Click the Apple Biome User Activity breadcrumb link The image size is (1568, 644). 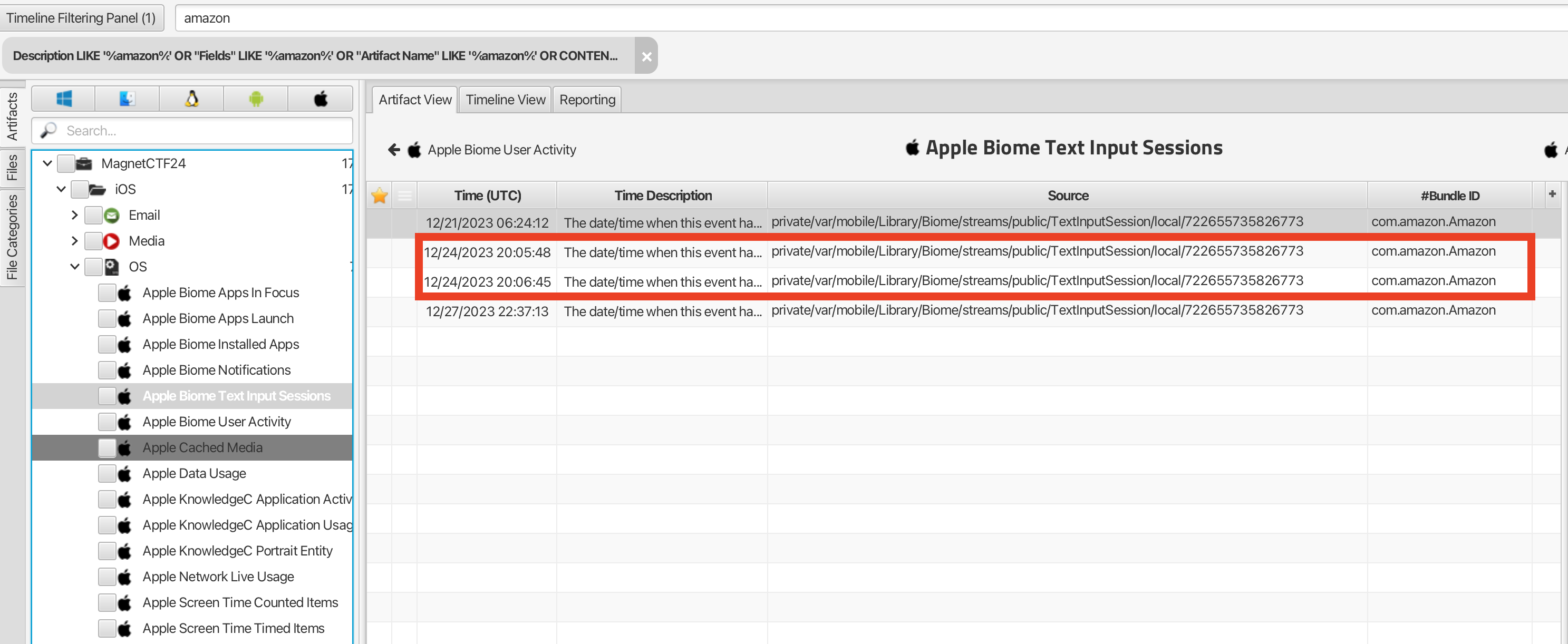click(x=501, y=150)
